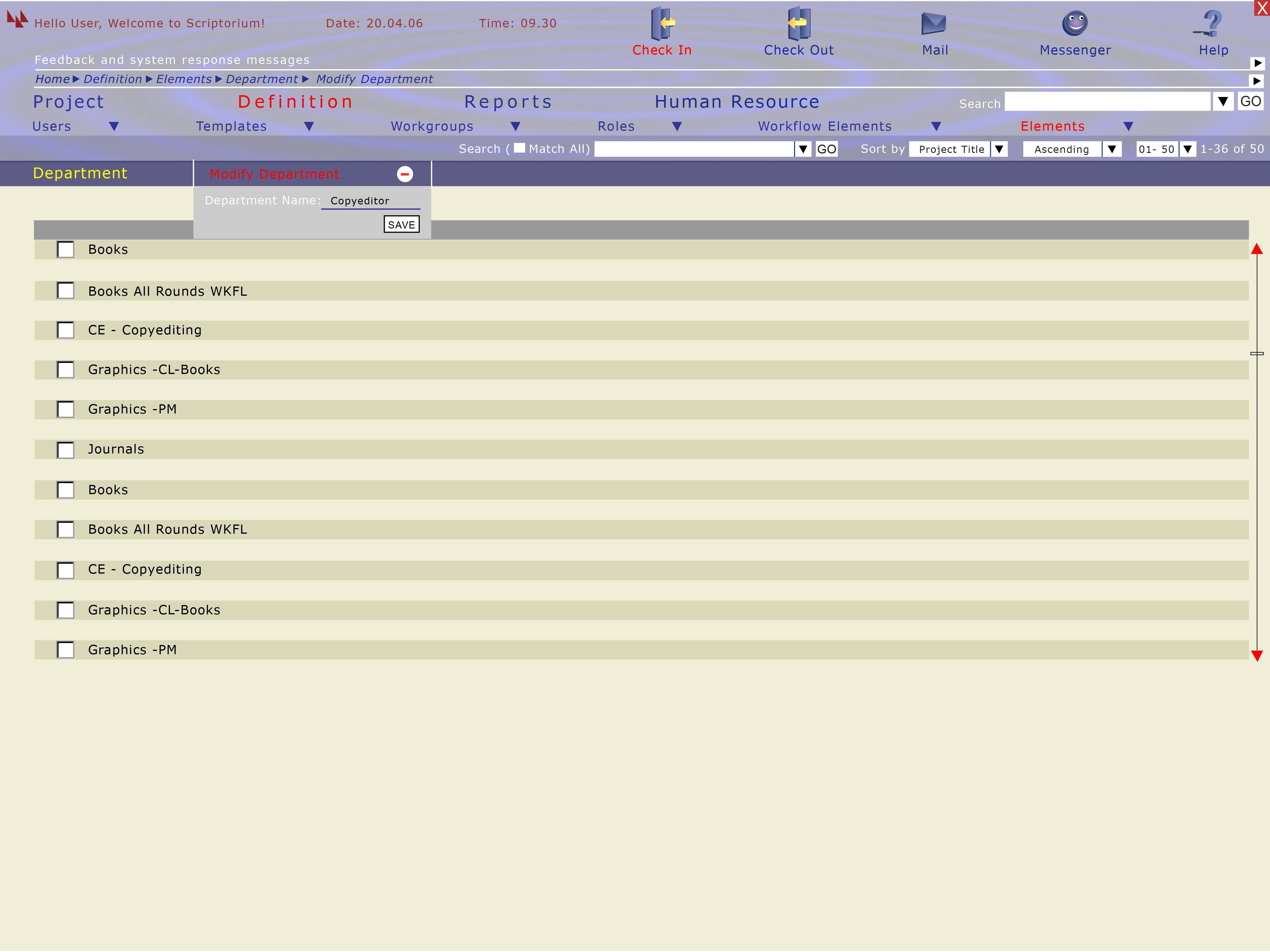Follow the Elements breadcrumb link
Viewport: 1270px width, 952px height.
tap(184, 79)
